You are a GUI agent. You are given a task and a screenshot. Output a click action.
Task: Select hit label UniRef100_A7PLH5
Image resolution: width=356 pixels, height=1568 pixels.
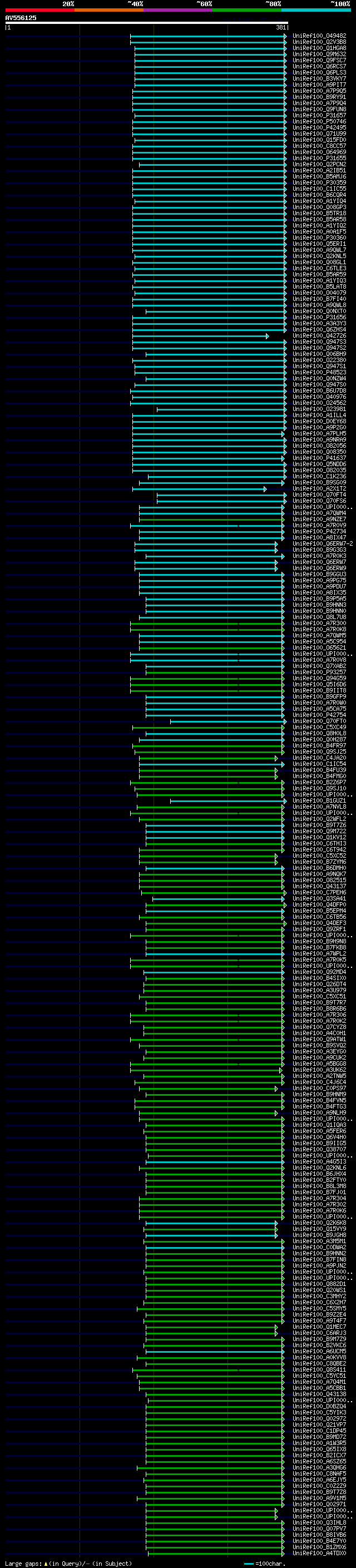[319, 433]
